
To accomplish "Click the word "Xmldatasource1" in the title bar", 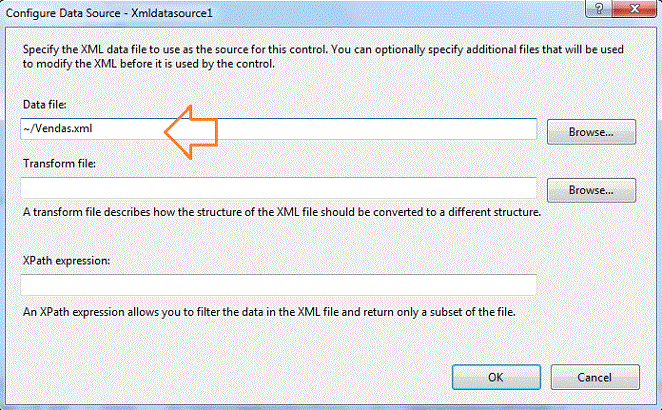I will (x=171, y=13).
